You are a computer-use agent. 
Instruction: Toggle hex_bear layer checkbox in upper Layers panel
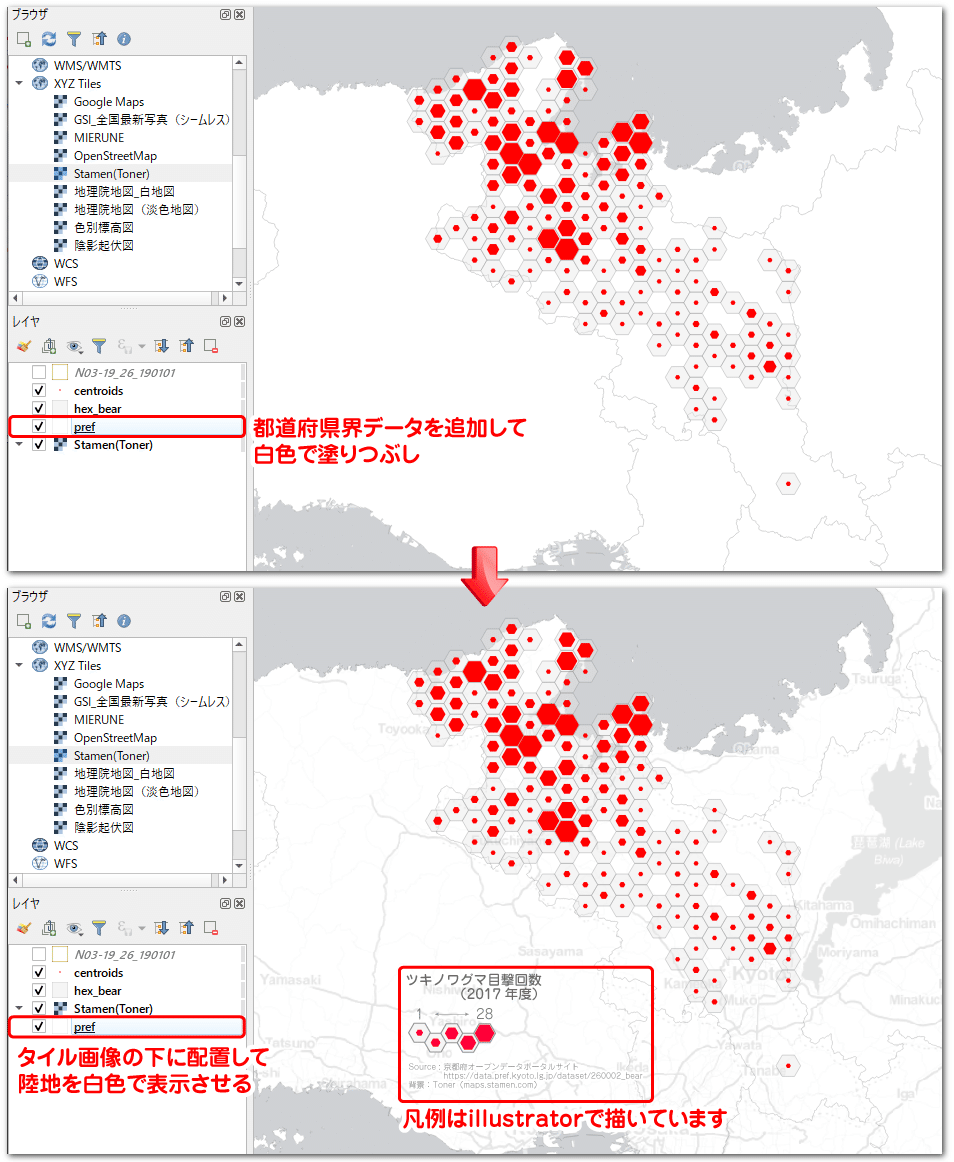click(x=39, y=408)
